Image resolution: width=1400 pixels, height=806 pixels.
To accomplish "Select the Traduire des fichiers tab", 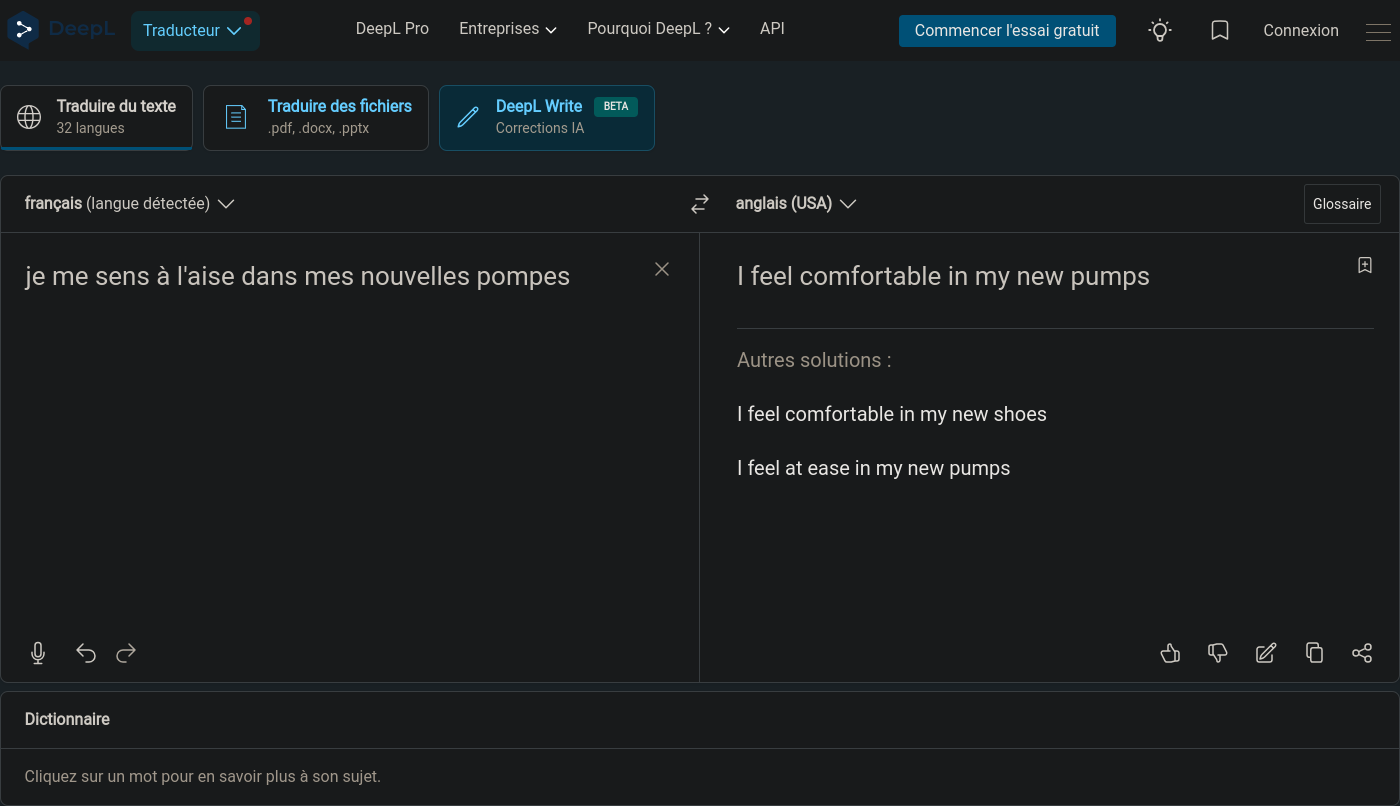I will (x=316, y=117).
